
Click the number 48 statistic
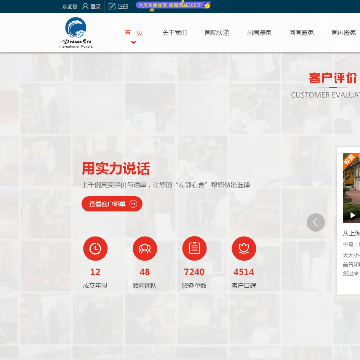(x=145, y=272)
